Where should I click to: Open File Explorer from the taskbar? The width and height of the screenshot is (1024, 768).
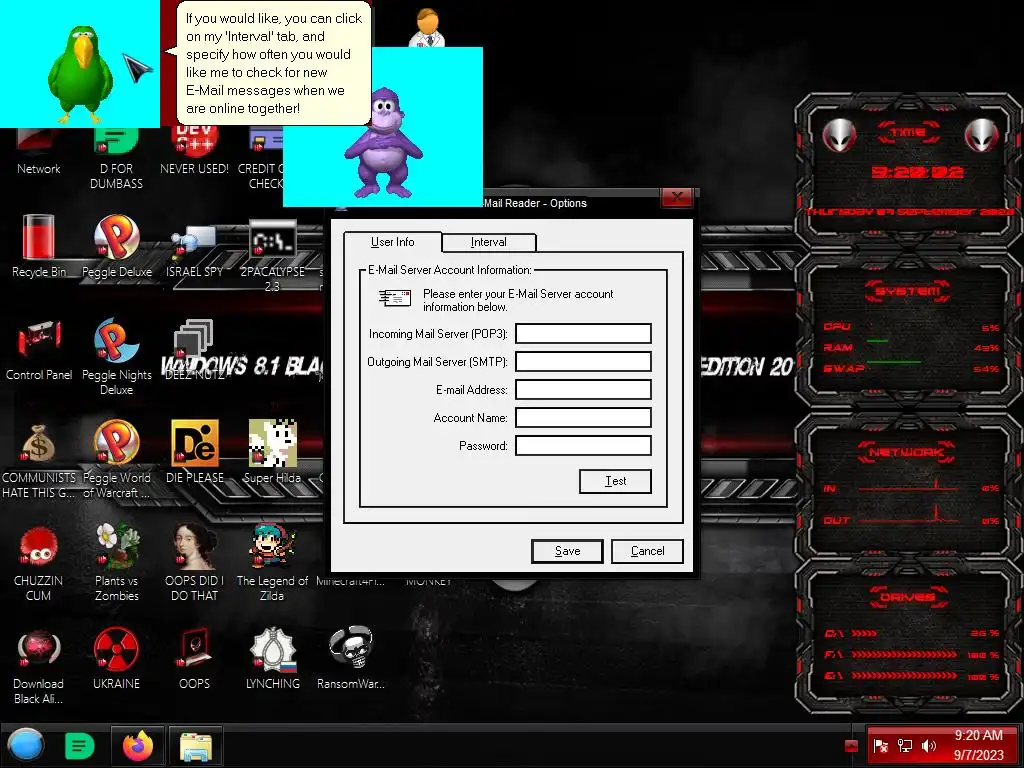click(195, 746)
